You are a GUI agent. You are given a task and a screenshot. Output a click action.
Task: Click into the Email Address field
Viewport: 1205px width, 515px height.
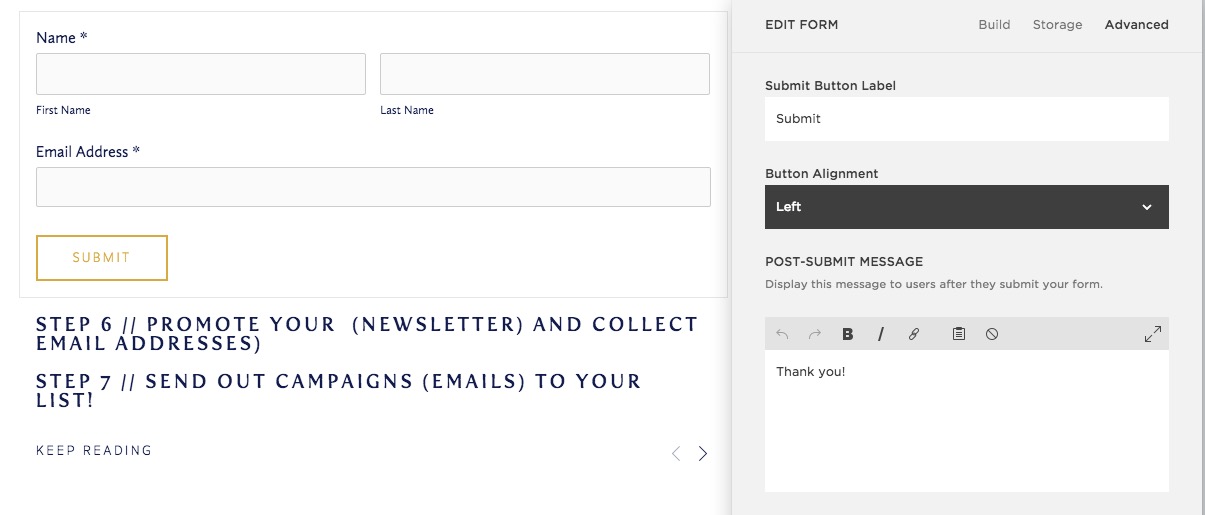tap(373, 187)
